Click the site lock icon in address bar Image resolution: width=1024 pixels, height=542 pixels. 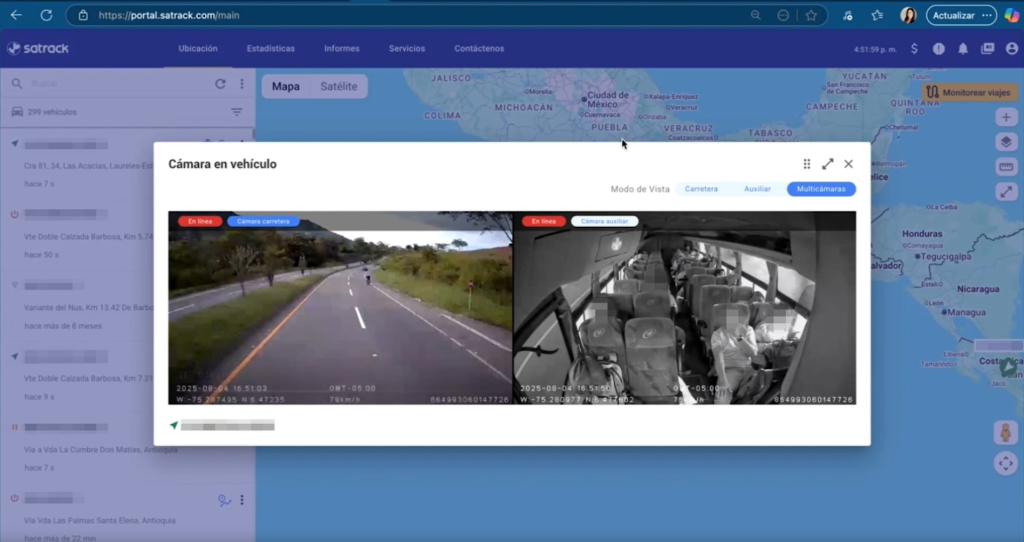[x=83, y=15]
